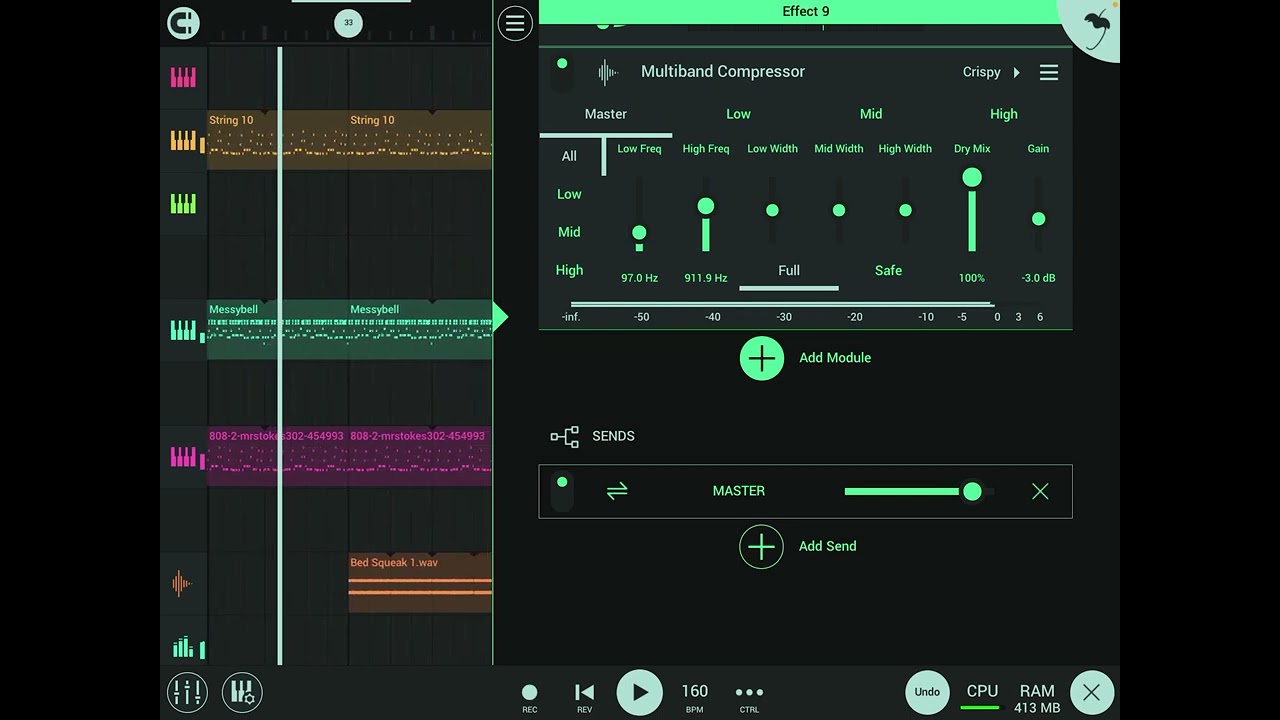The height and width of the screenshot is (720, 1280).
Task: Open the High band tab
Action: coord(1003,114)
